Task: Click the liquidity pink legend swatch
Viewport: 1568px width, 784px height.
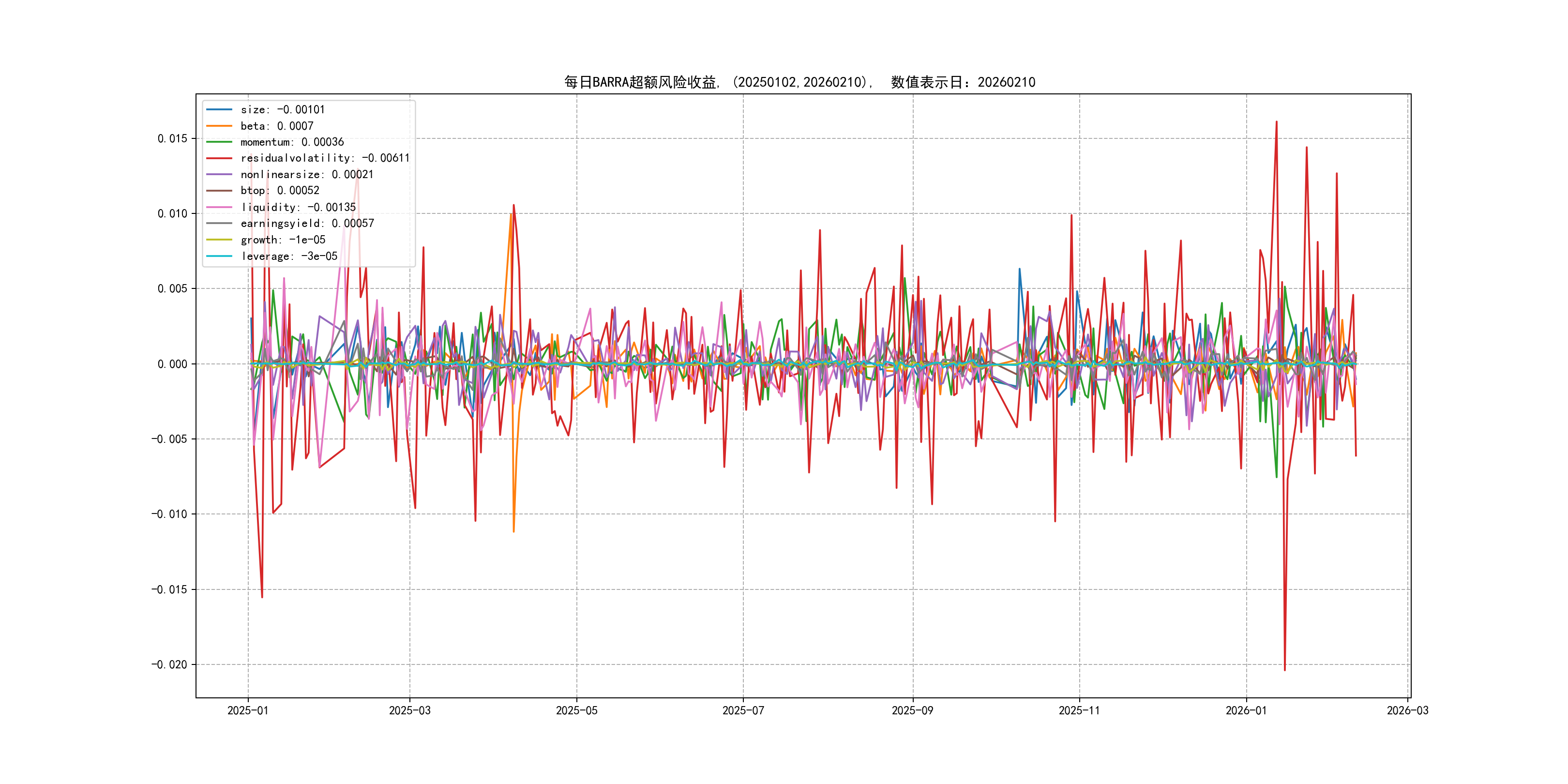Action: 219,207
